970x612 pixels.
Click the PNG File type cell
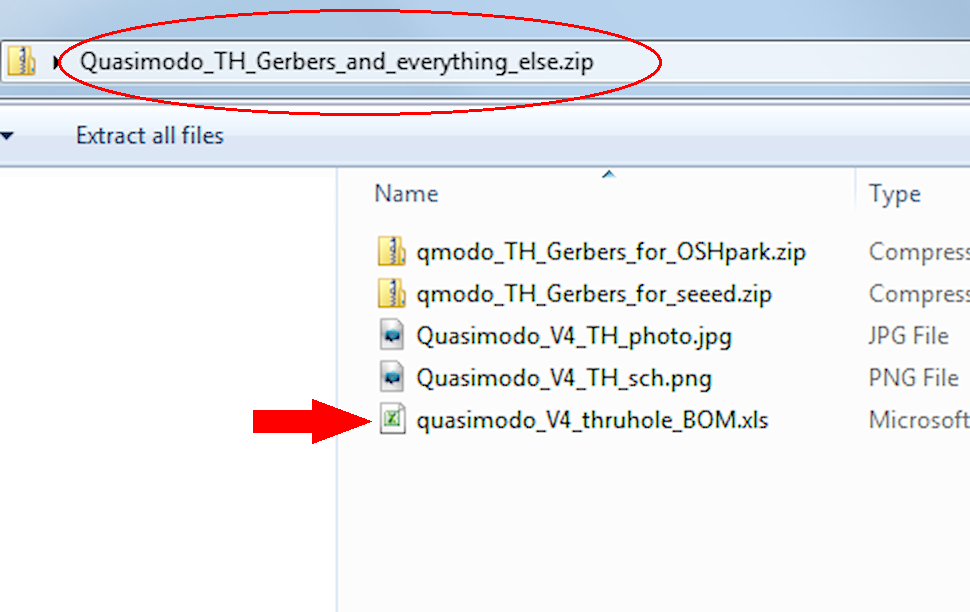click(x=914, y=378)
